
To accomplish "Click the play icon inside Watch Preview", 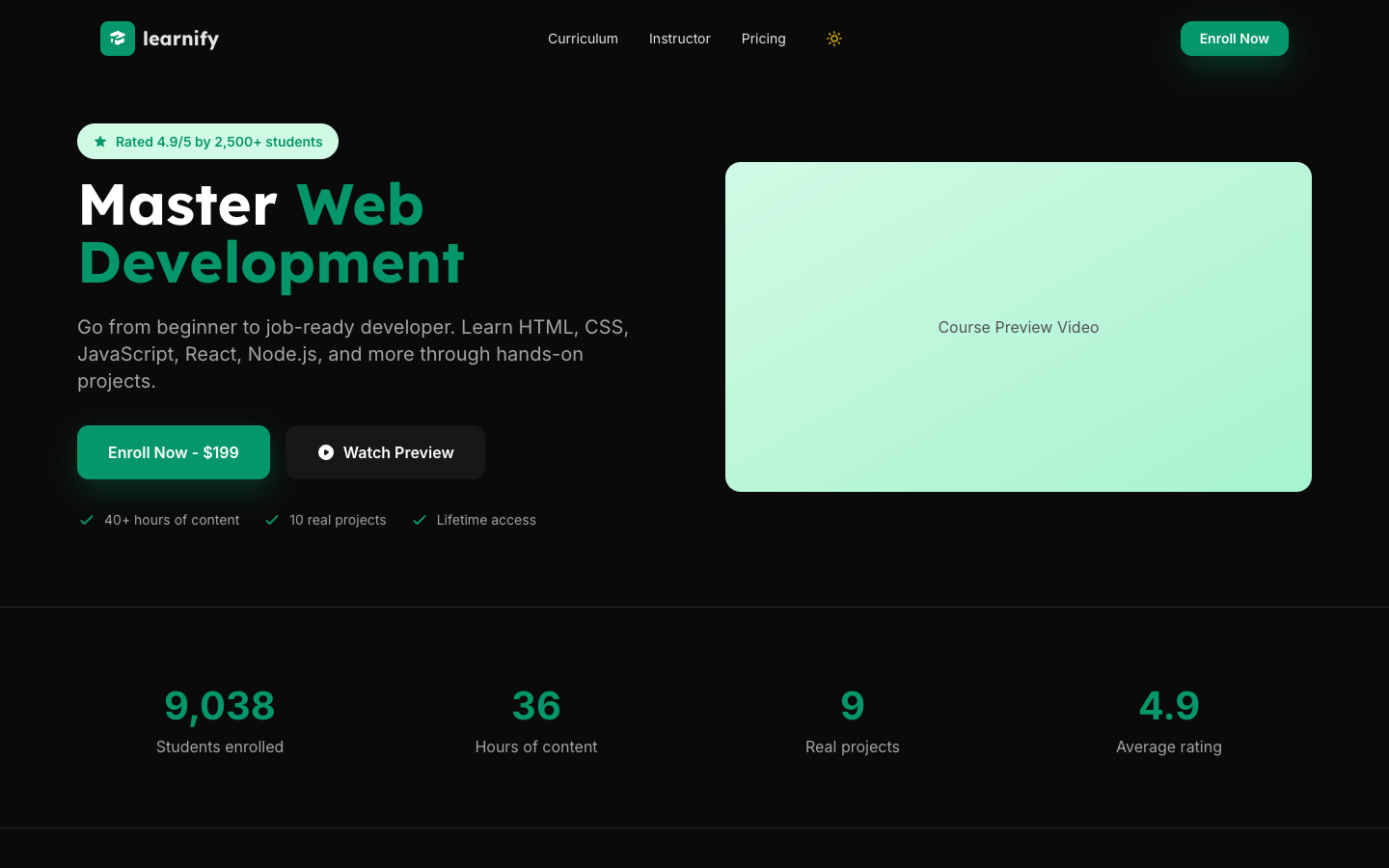I will [x=326, y=452].
